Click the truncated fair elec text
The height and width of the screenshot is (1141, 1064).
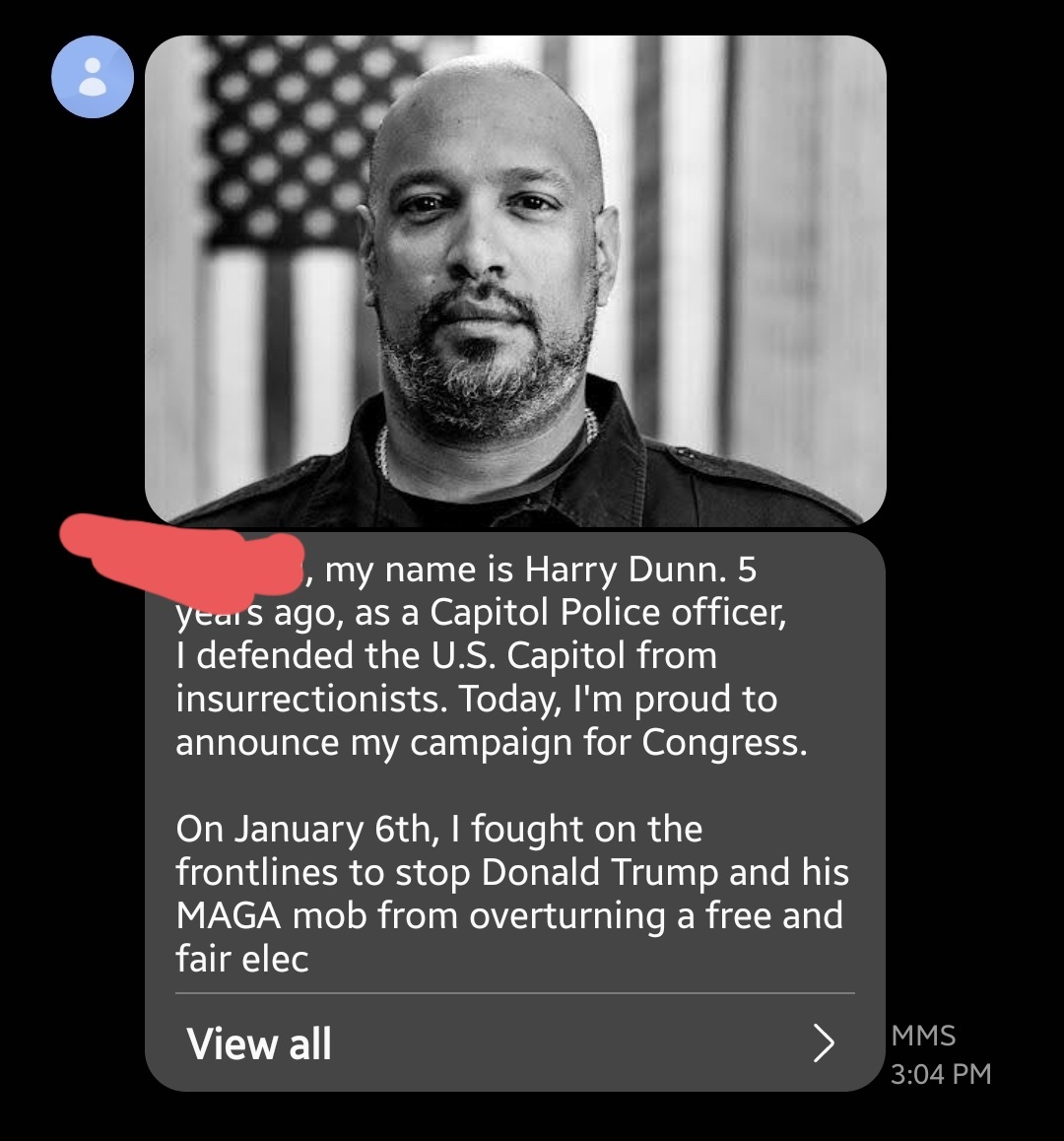click(242, 958)
